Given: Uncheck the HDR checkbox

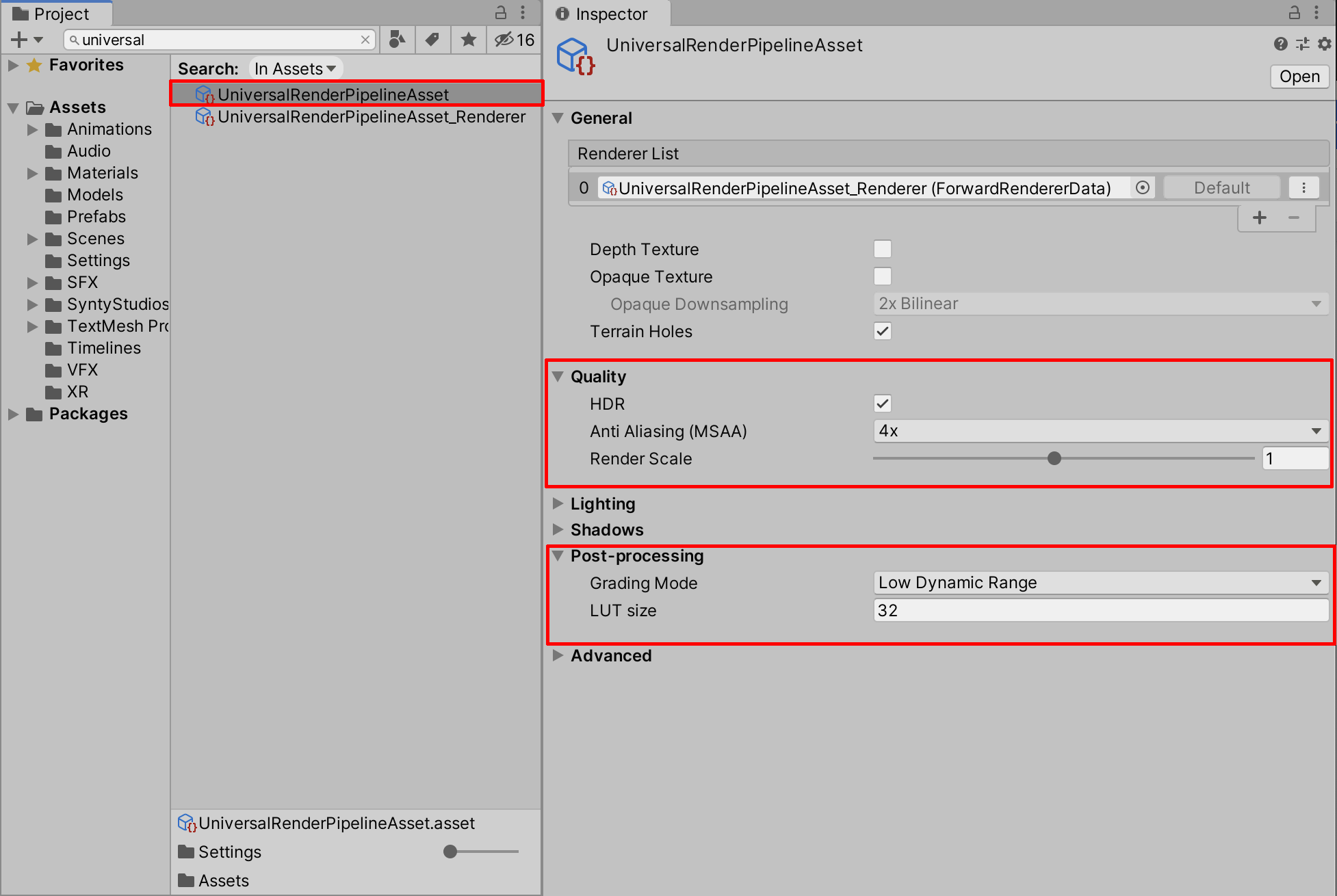Looking at the screenshot, I should pyautogui.click(x=883, y=404).
